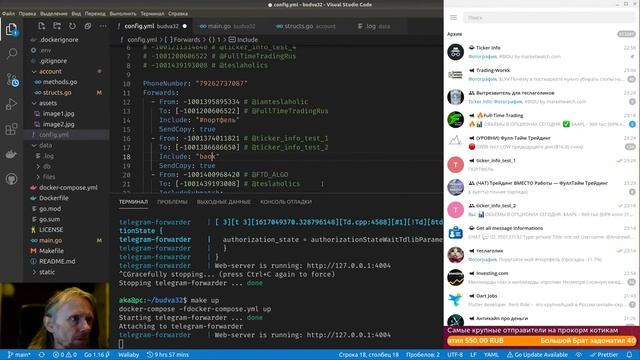Open Source Control view in activity bar
Image resolution: width=640 pixels, height=360 pixels.
(x=11, y=80)
